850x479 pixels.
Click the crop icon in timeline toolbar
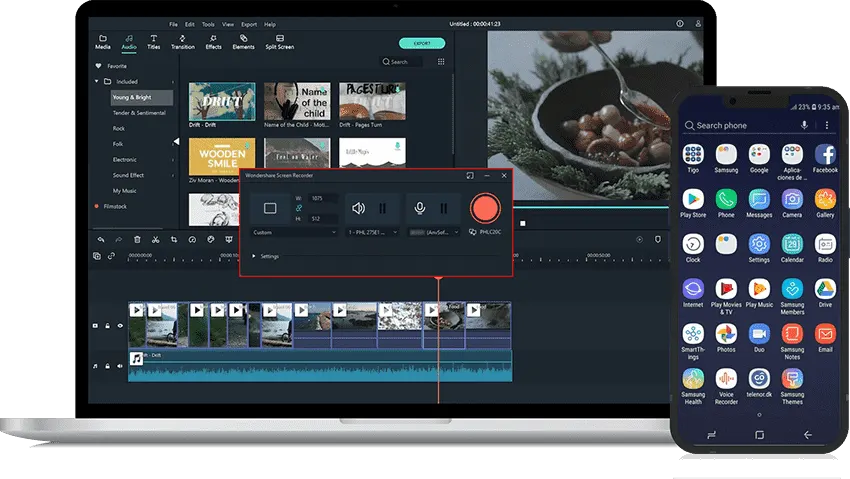[174, 240]
